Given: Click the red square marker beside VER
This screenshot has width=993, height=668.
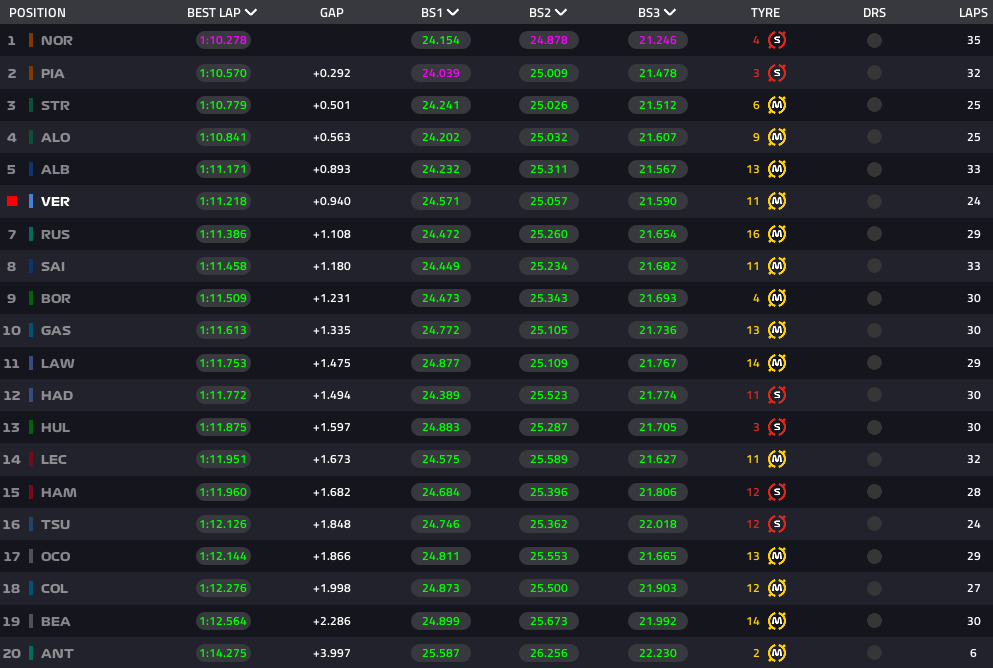Looking at the screenshot, I should (12, 201).
